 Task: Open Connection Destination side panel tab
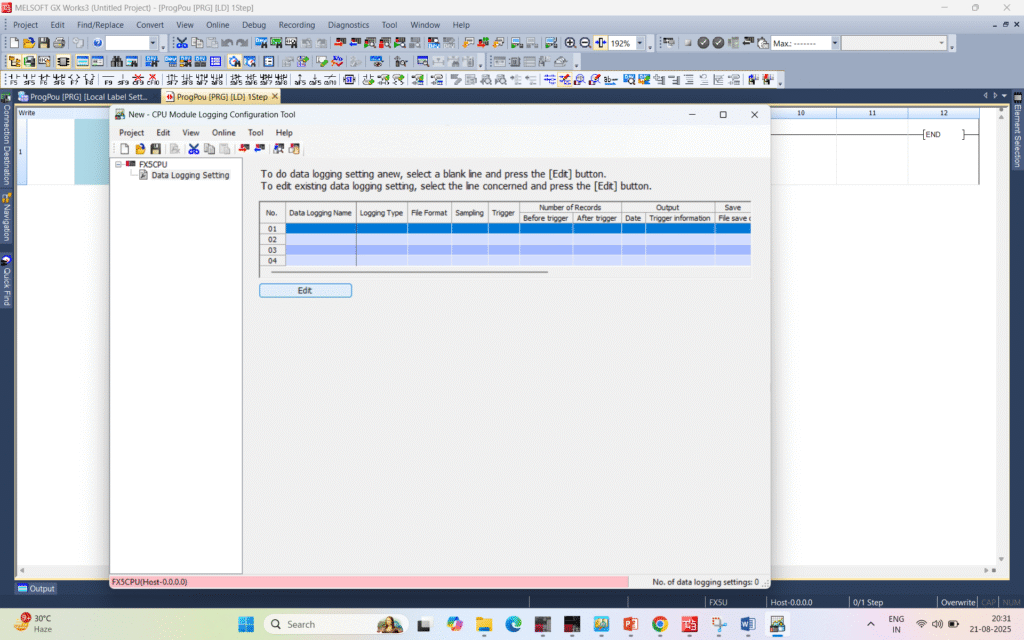[x=7, y=140]
